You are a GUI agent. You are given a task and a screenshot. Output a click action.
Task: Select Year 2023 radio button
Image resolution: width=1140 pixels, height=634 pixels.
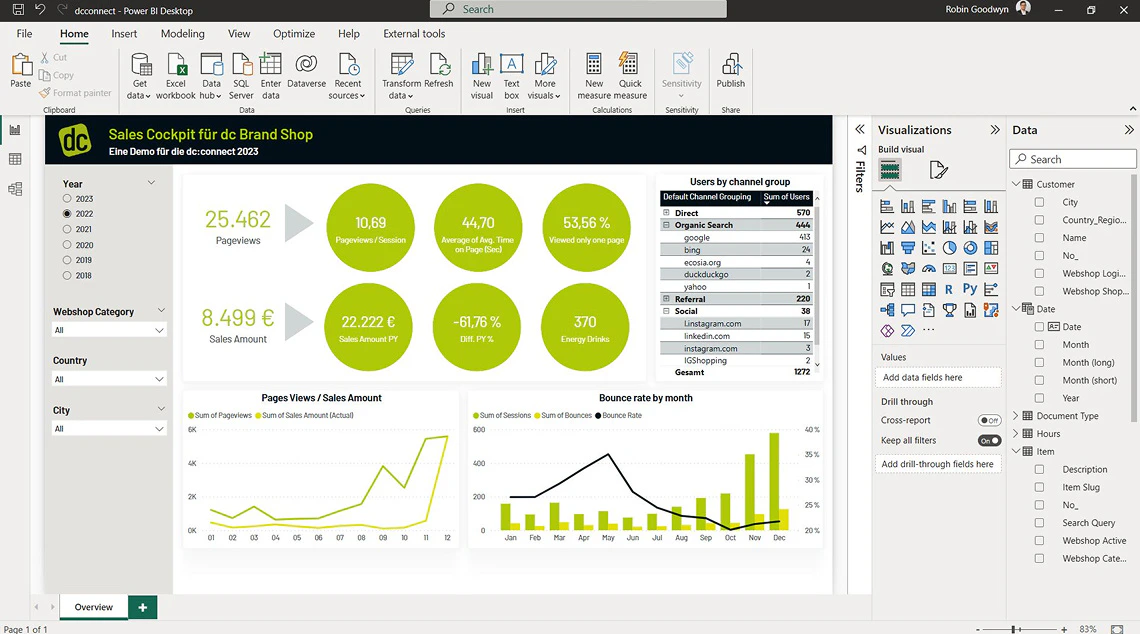pyautogui.click(x=67, y=198)
